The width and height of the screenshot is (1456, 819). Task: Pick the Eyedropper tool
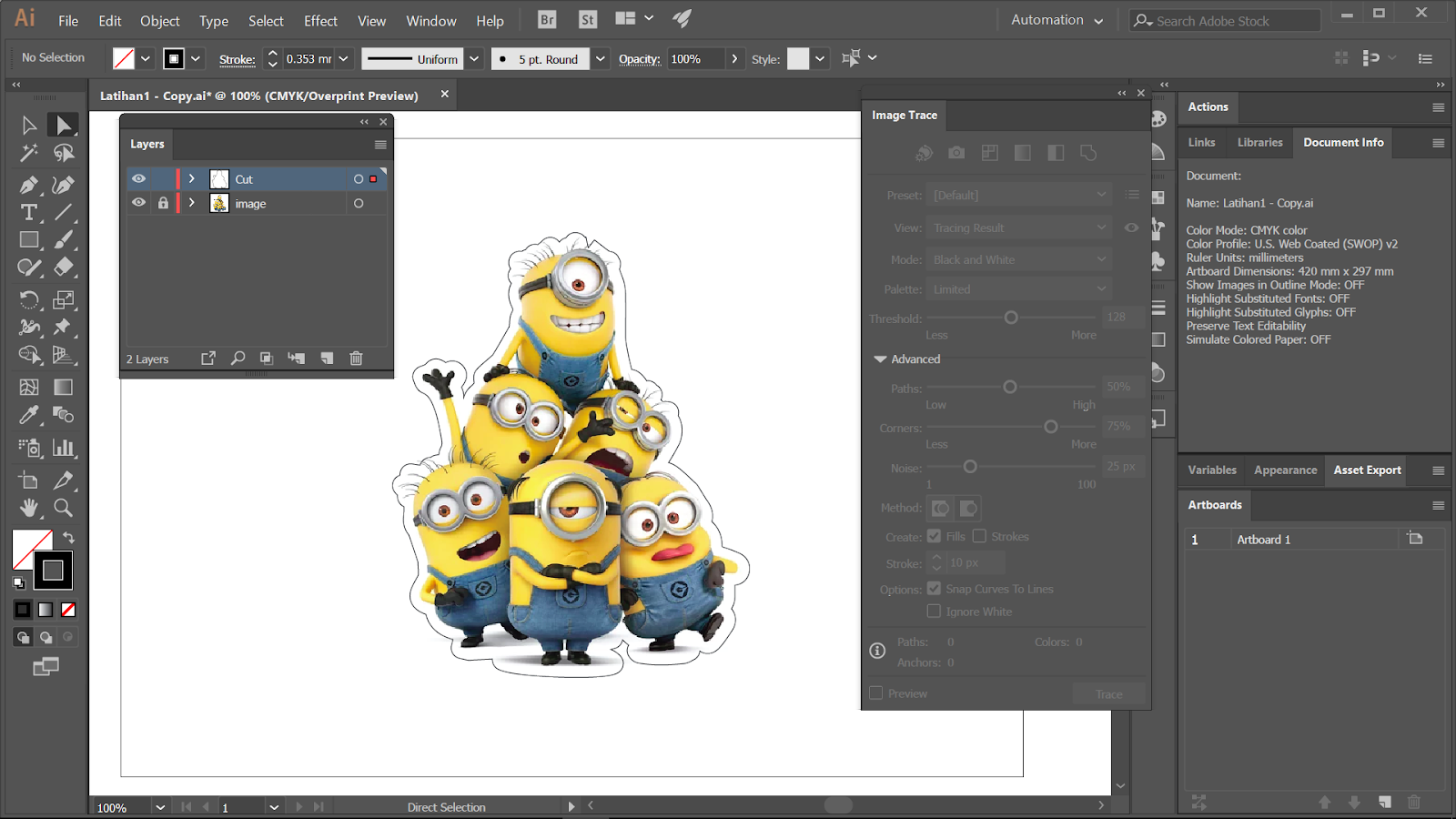(28, 415)
